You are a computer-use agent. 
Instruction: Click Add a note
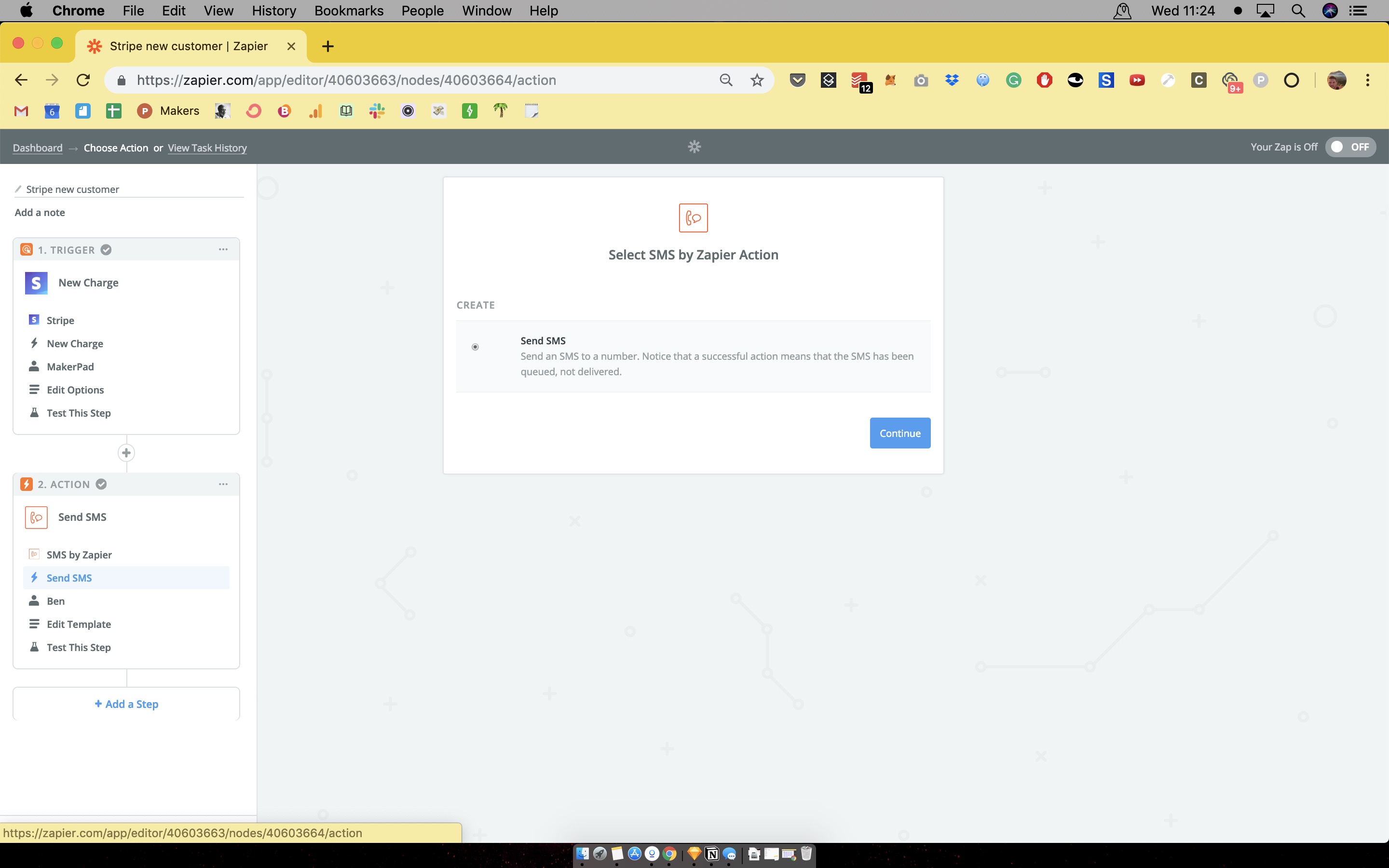point(40,212)
